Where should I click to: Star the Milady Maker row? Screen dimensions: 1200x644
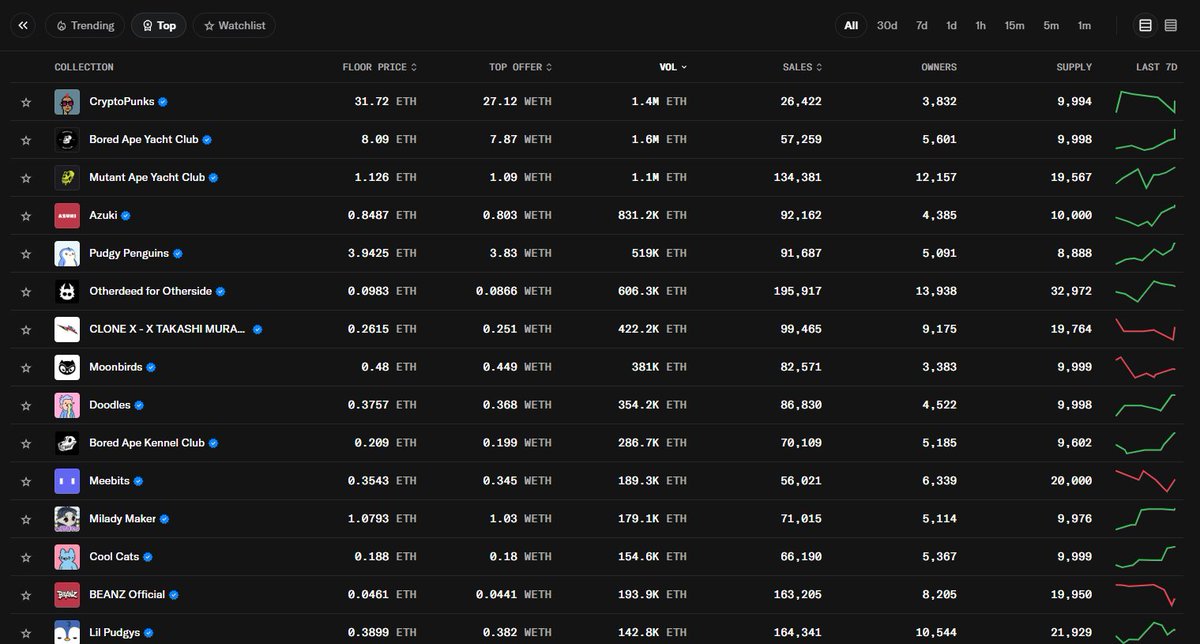pos(26,519)
